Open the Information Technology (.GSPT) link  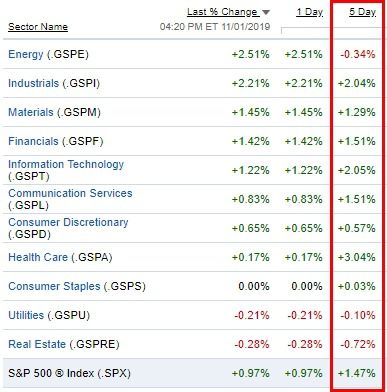click(66, 170)
